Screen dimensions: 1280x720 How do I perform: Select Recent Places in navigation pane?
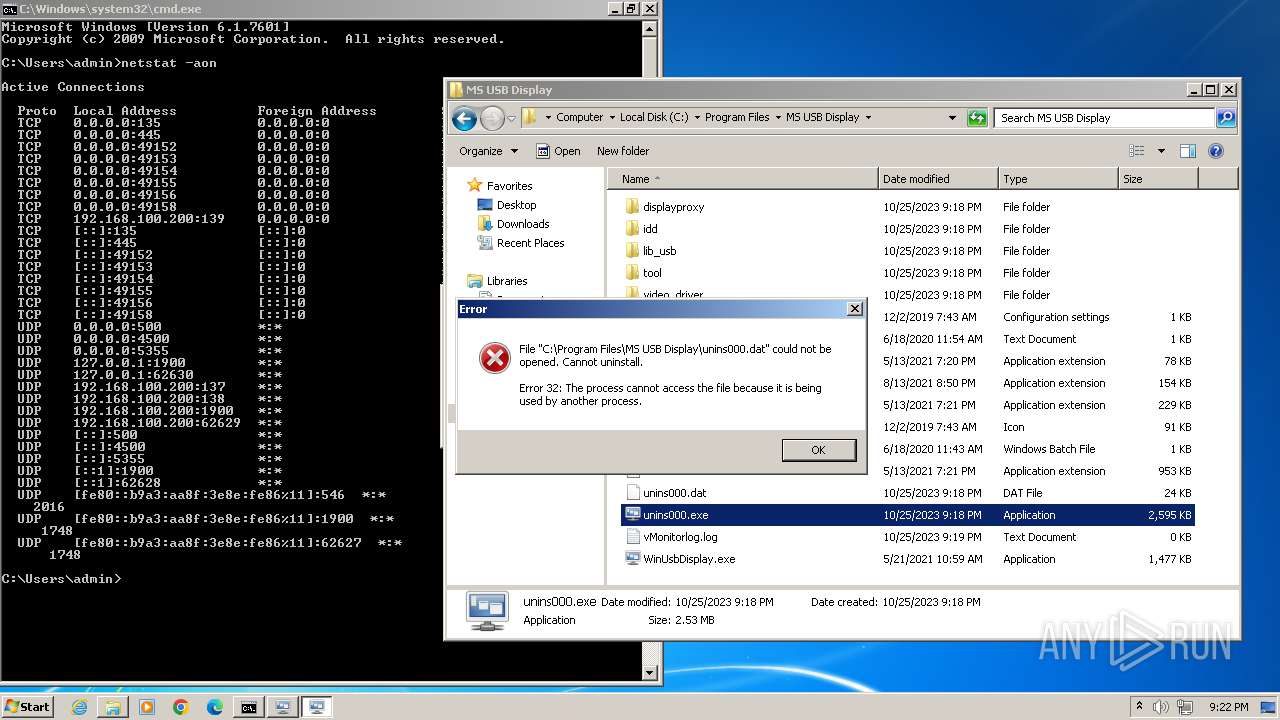pyautogui.click(x=530, y=243)
